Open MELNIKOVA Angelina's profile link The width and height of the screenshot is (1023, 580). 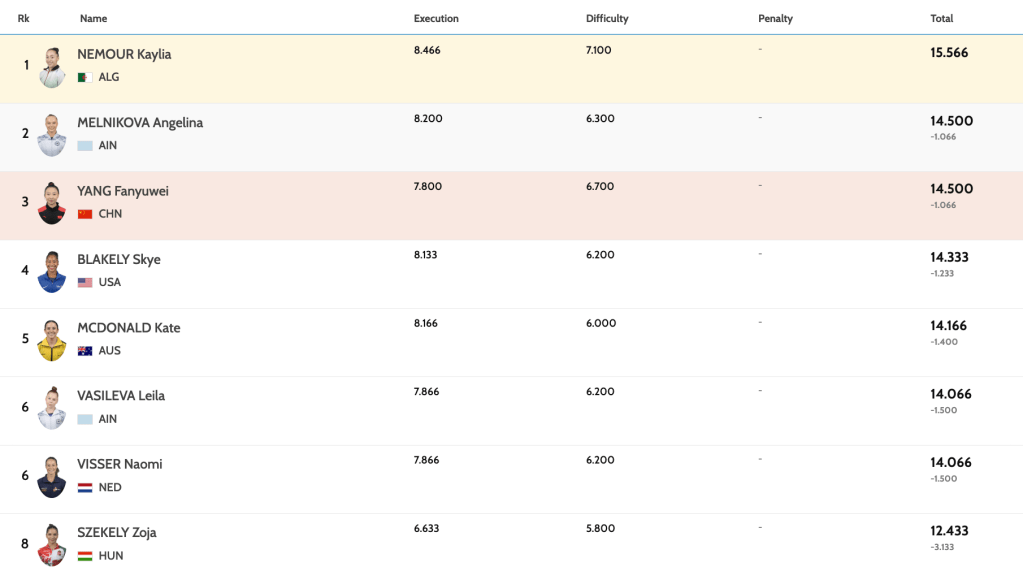pyautogui.click(x=140, y=123)
